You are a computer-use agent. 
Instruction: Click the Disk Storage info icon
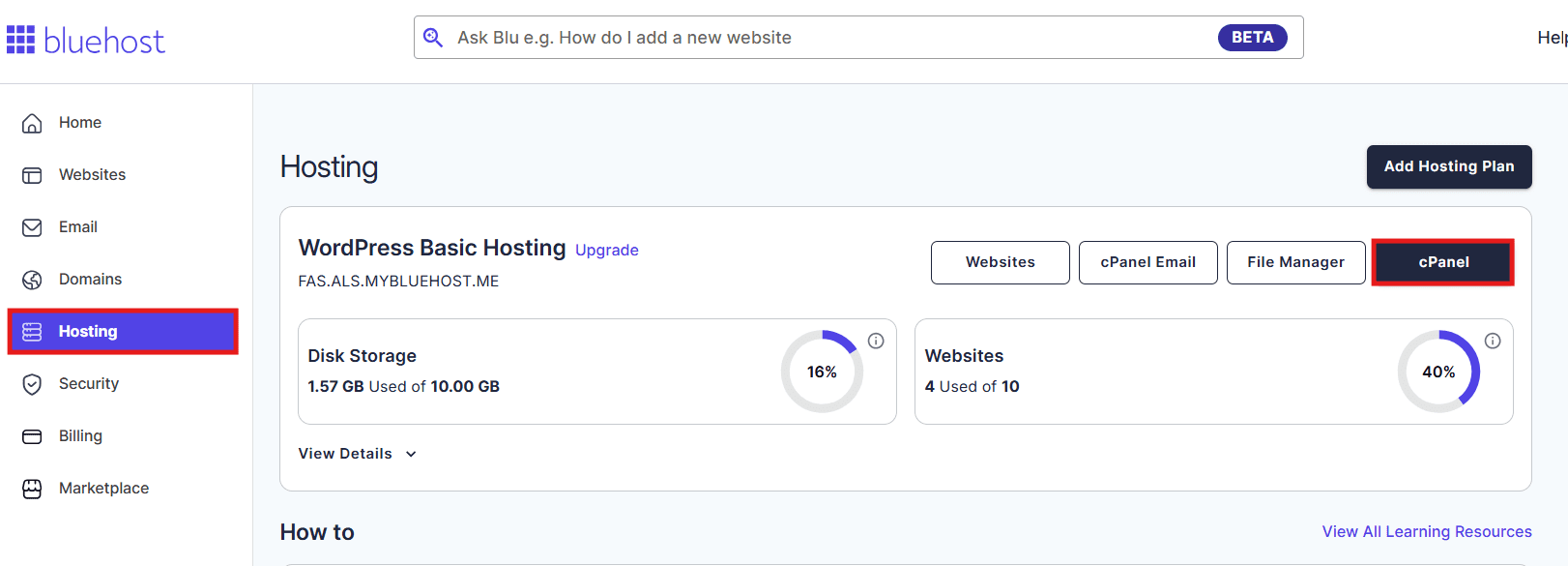[x=876, y=341]
